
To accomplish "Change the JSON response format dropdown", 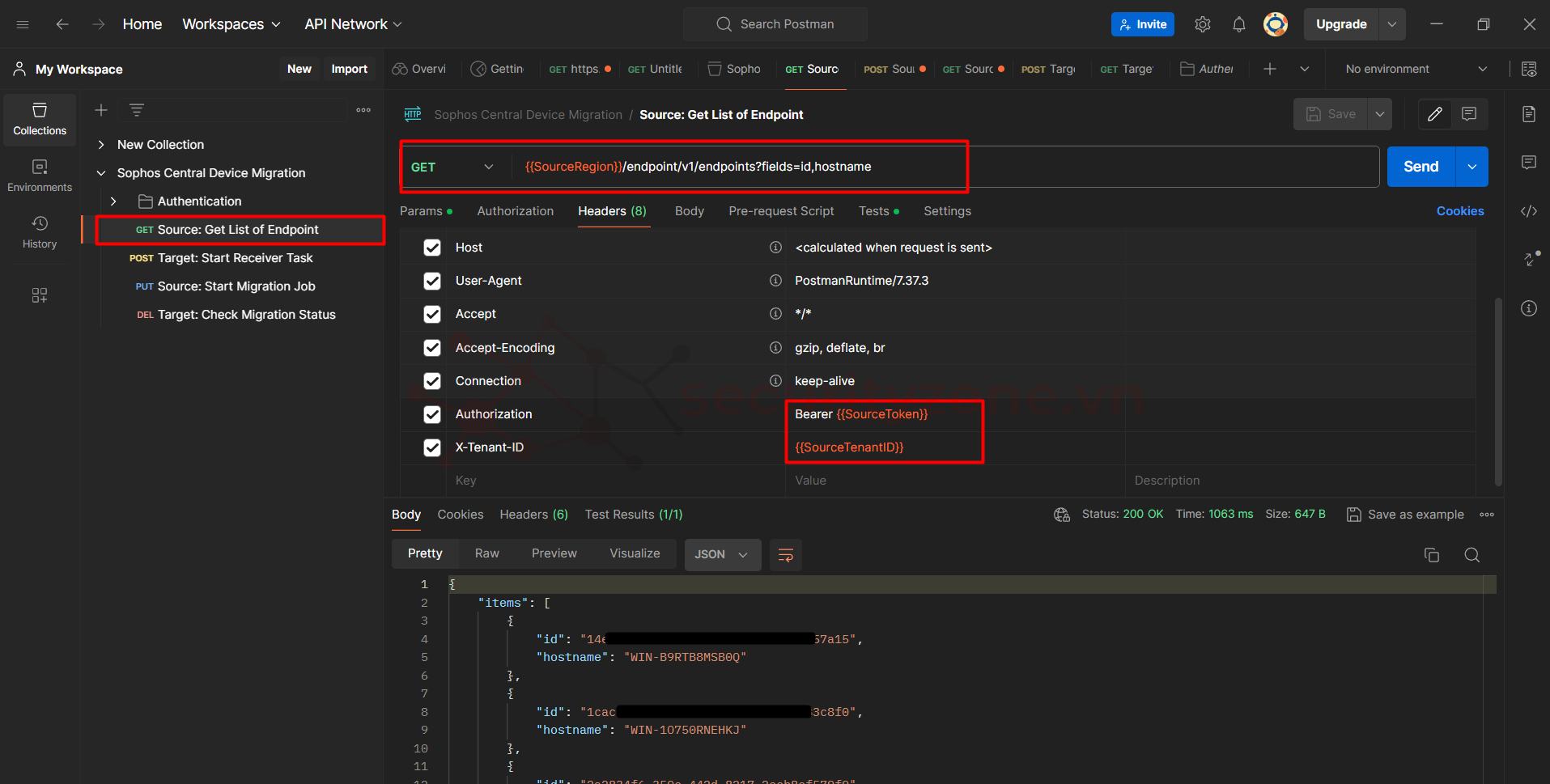I will (x=722, y=555).
